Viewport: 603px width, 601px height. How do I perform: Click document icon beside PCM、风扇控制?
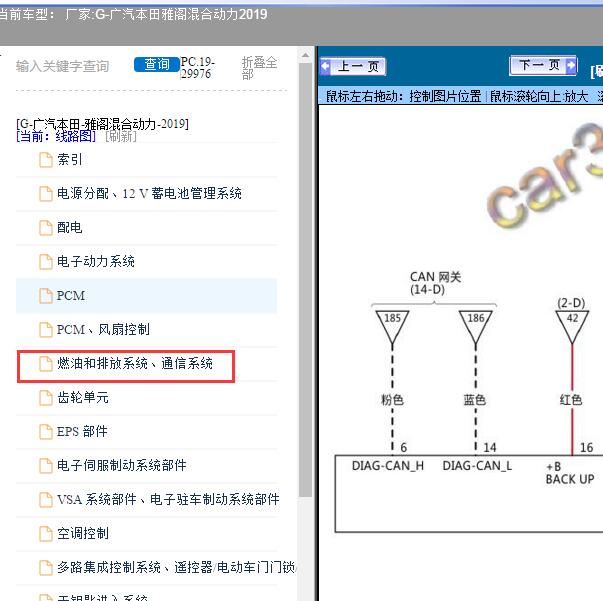pyautogui.click(x=46, y=330)
